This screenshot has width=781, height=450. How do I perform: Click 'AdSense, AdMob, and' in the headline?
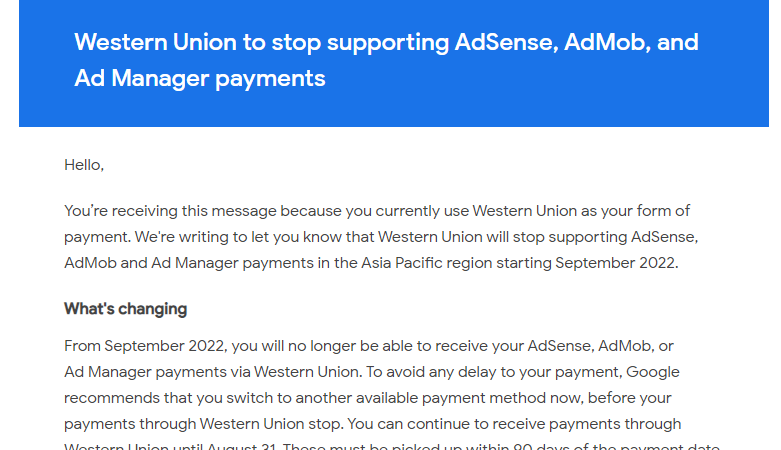(x=576, y=42)
